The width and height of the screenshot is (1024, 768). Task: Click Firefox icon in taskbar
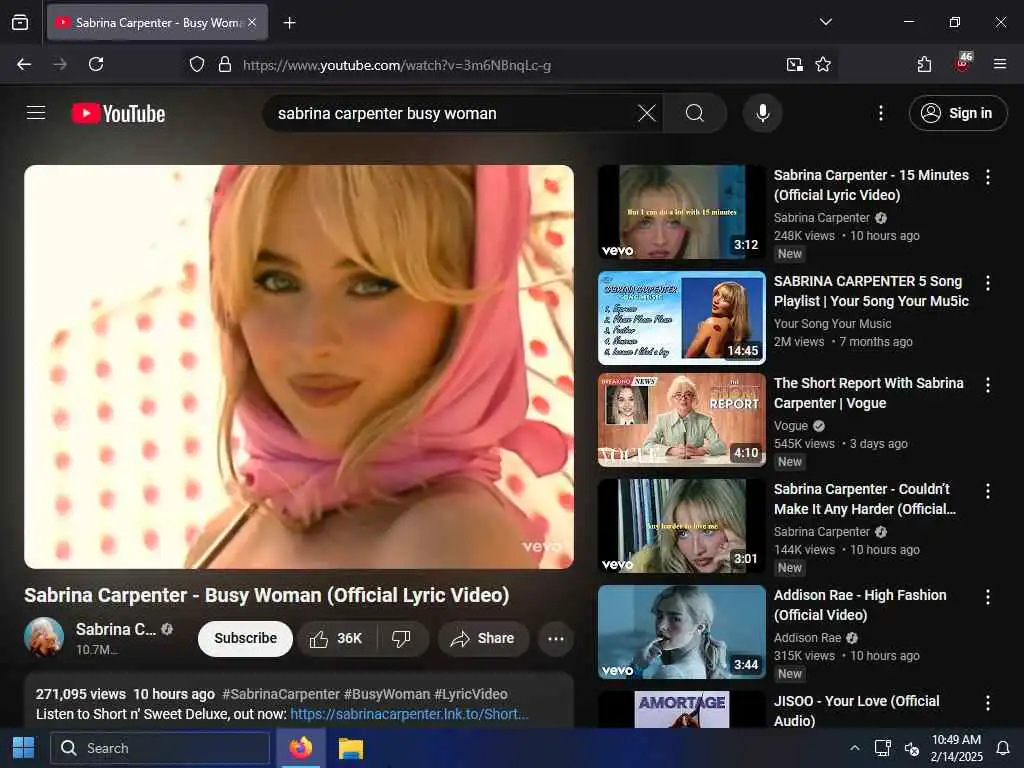(300, 748)
